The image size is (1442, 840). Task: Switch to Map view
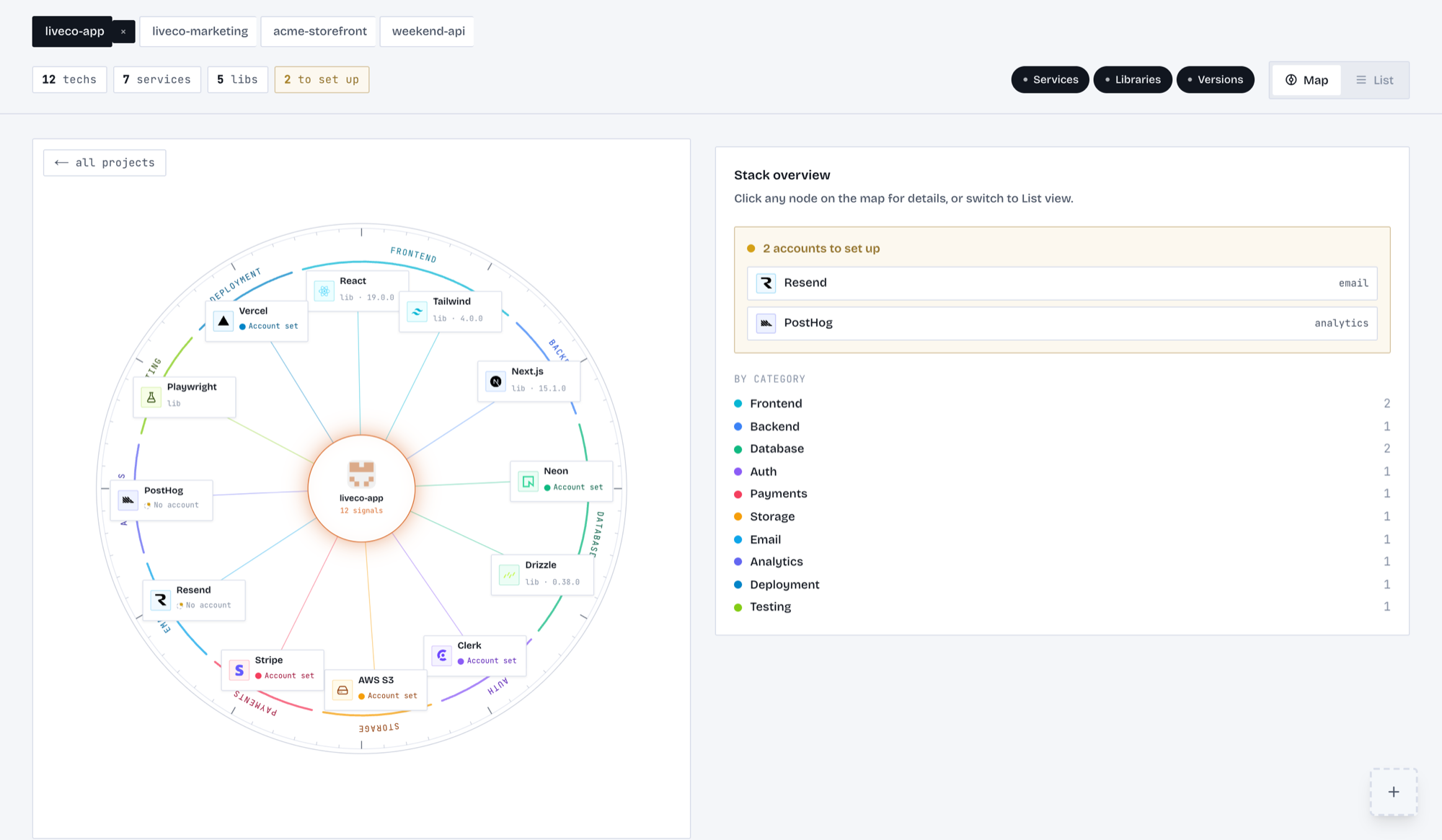tap(1306, 80)
